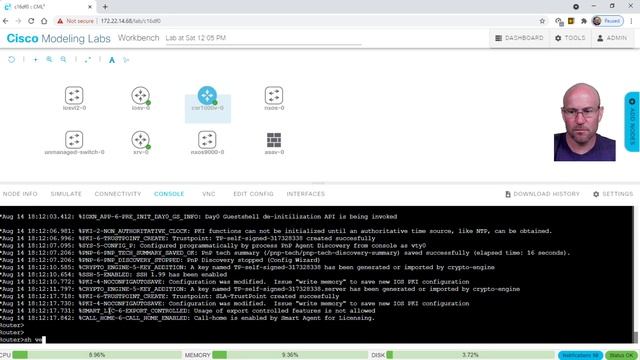Click the Not secure warning indicator
The width and height of the screenshot is (640, 360).
[76, 21]
